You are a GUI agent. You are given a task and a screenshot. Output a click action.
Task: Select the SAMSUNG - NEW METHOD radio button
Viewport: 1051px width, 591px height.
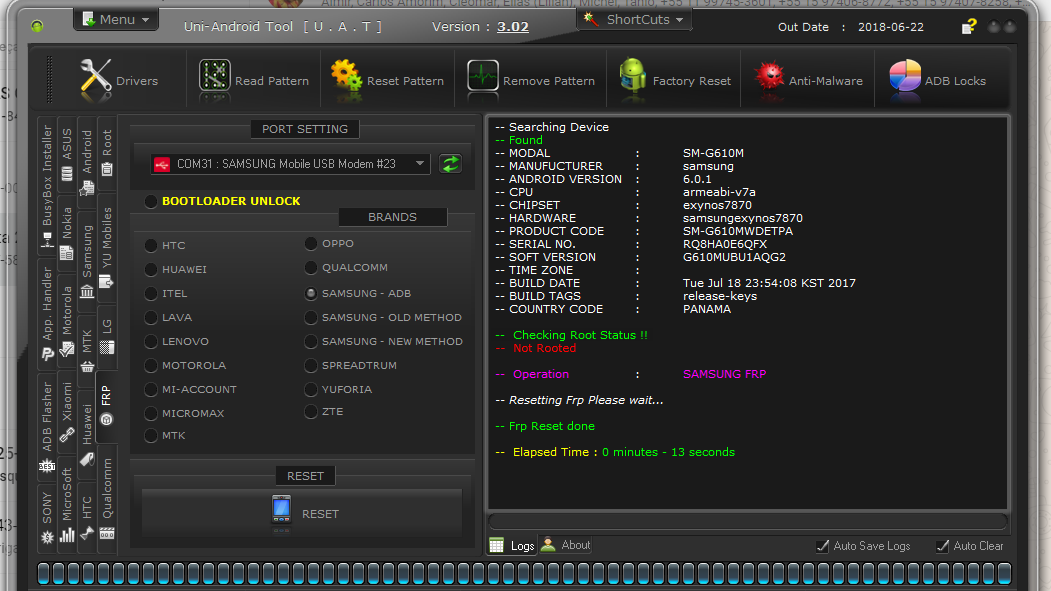coord(311,342)
